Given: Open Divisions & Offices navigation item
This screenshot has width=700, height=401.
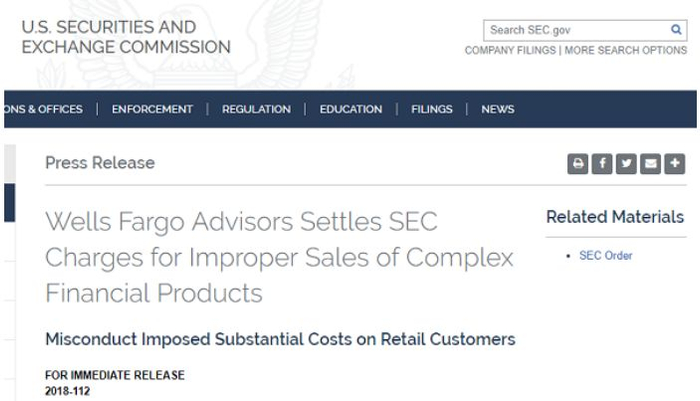Looking at the screenshot, I should [x=42, y=110].
